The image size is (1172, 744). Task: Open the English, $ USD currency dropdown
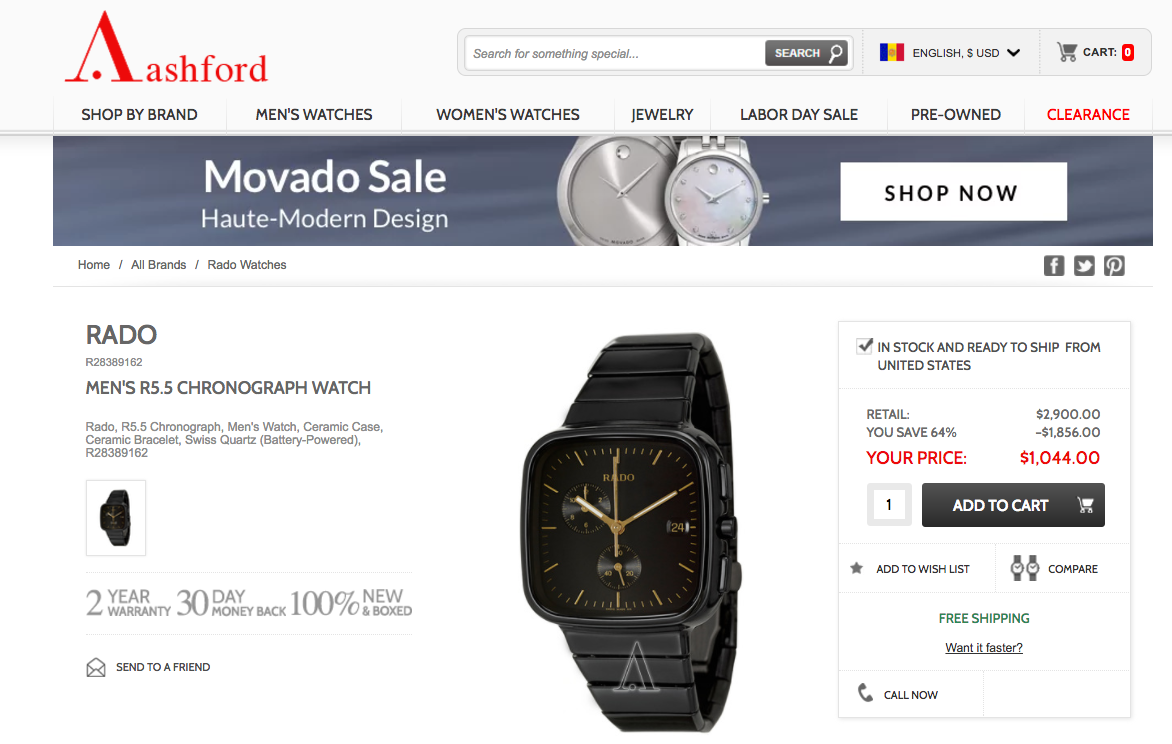point(951,53)
